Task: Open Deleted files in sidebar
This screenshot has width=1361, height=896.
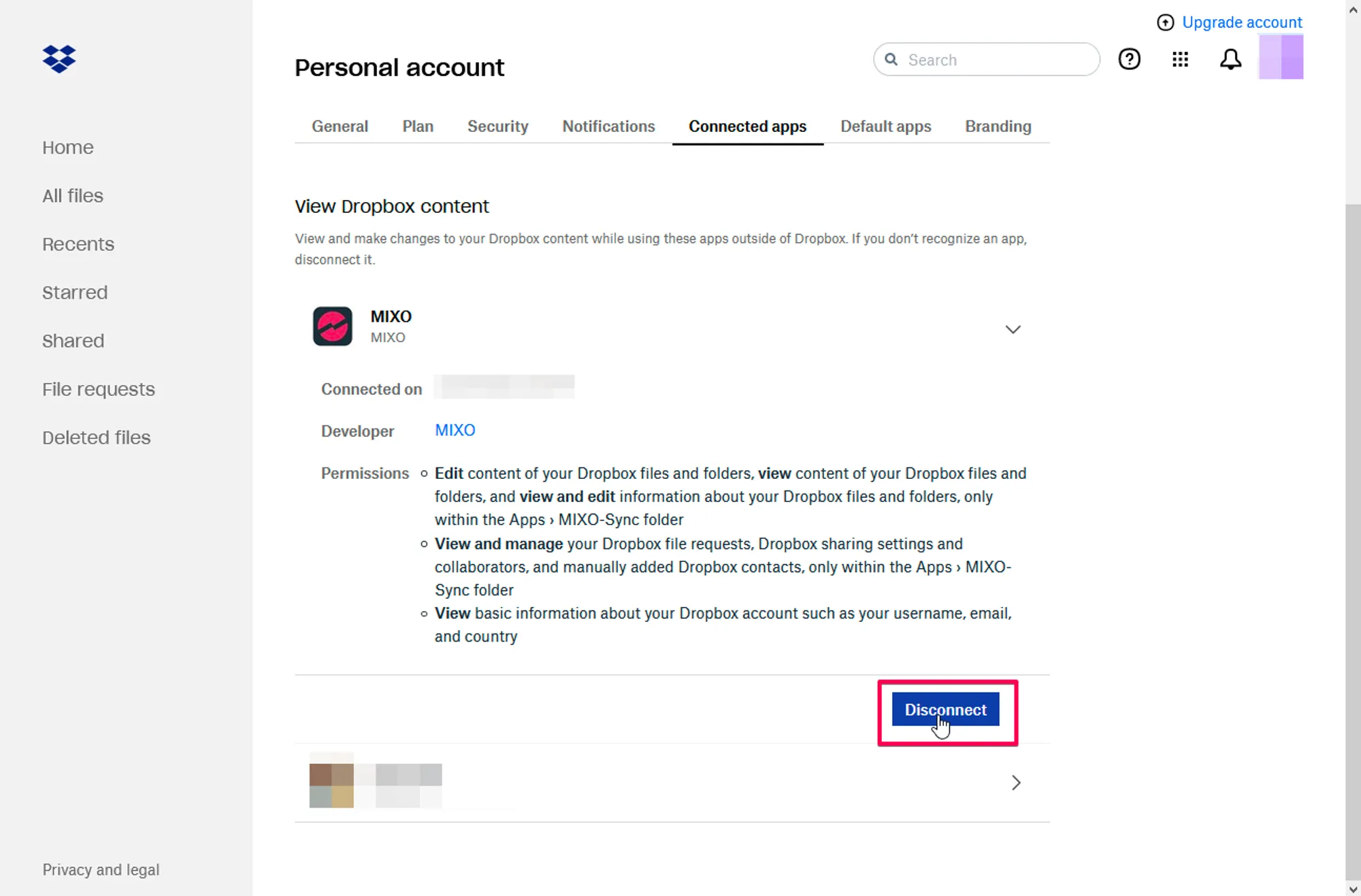Action: tap(96, 437)
